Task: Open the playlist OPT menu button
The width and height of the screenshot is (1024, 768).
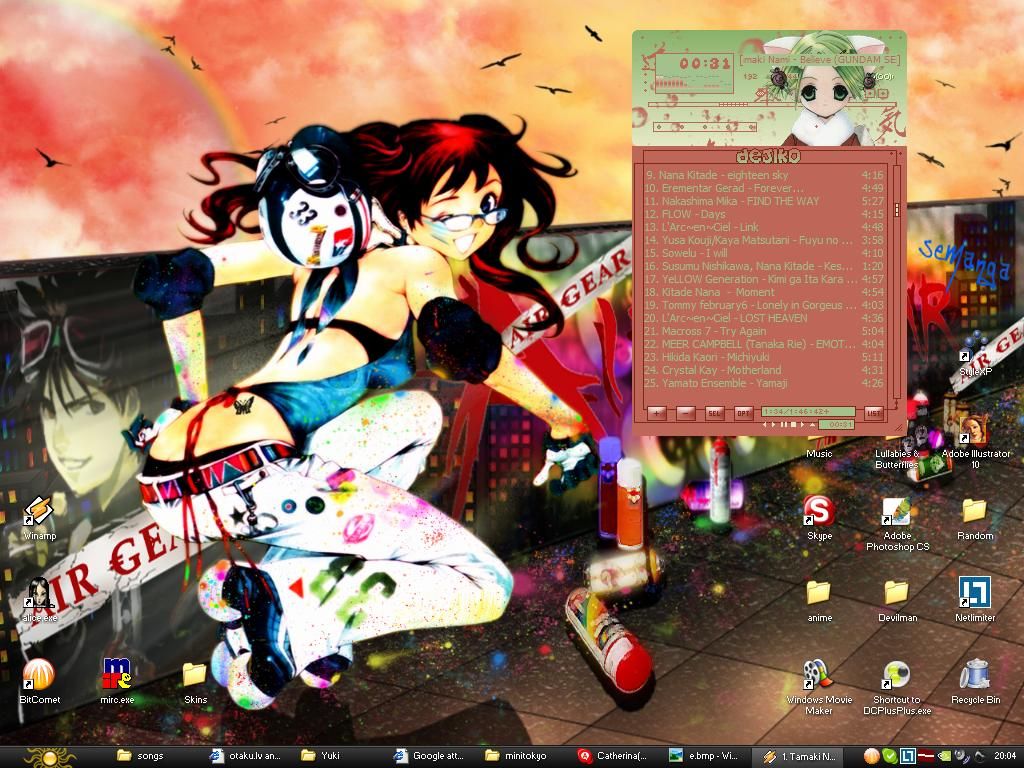Action: tap(743, 413)
